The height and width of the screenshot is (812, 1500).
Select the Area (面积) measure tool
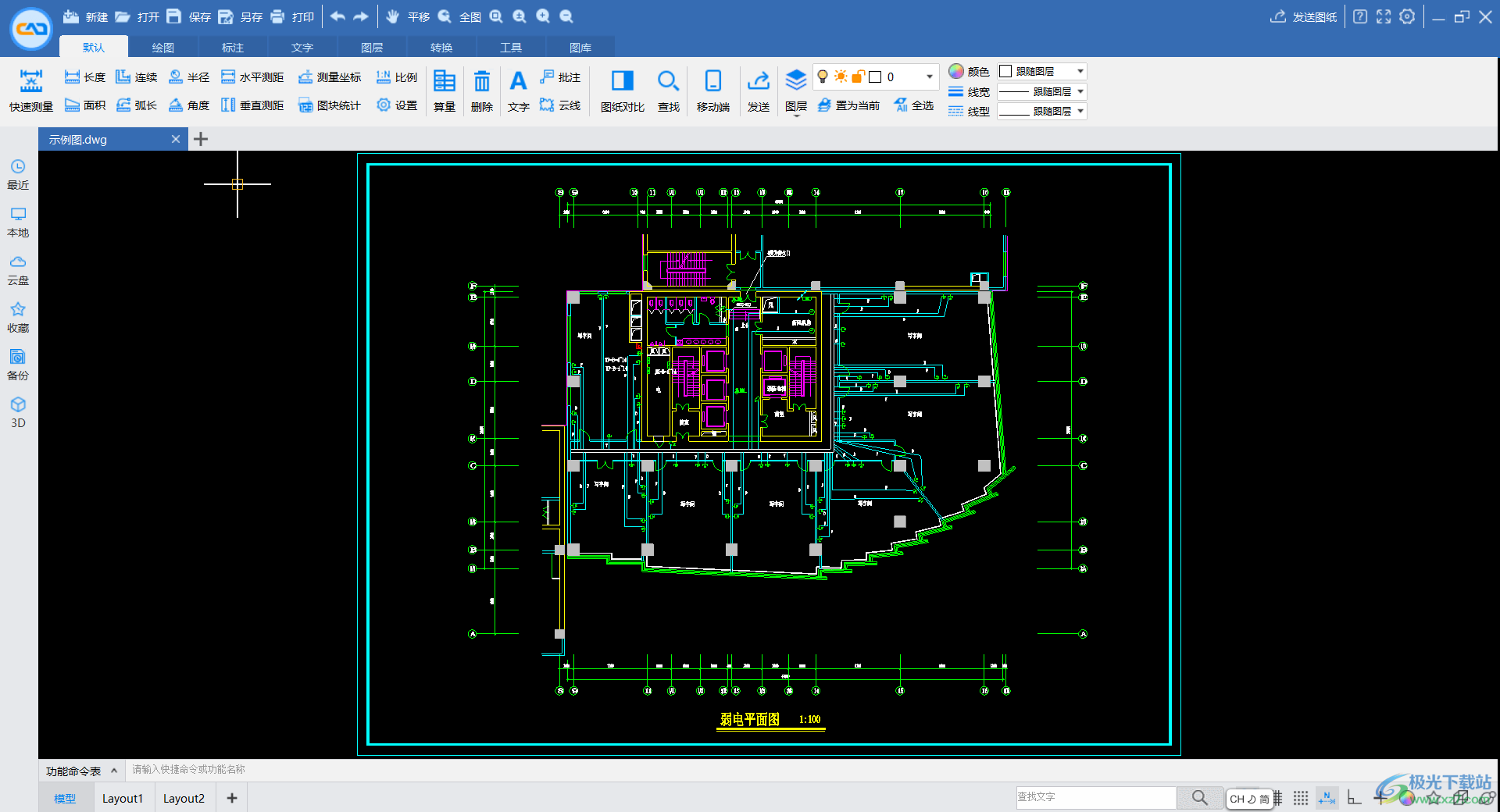[x=84, y=105]
